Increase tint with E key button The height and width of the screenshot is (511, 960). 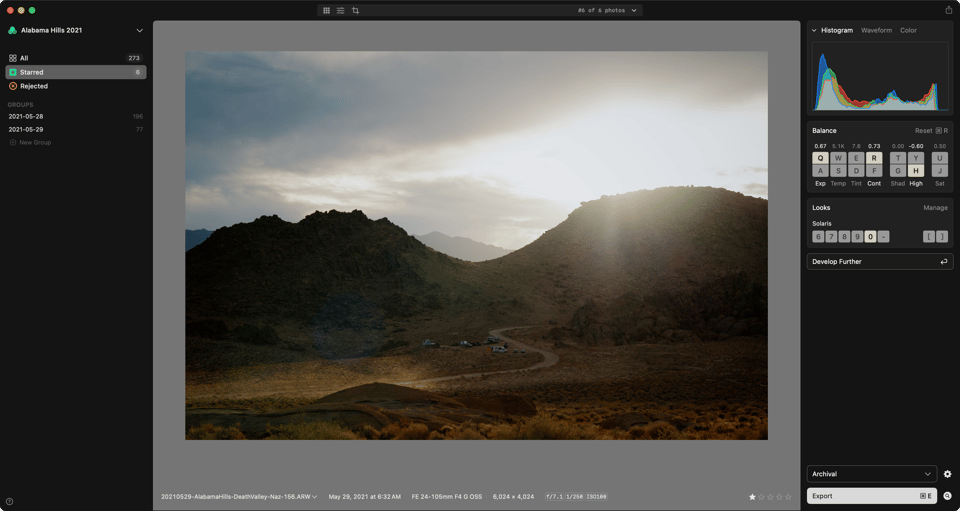(x=856, y=158)
